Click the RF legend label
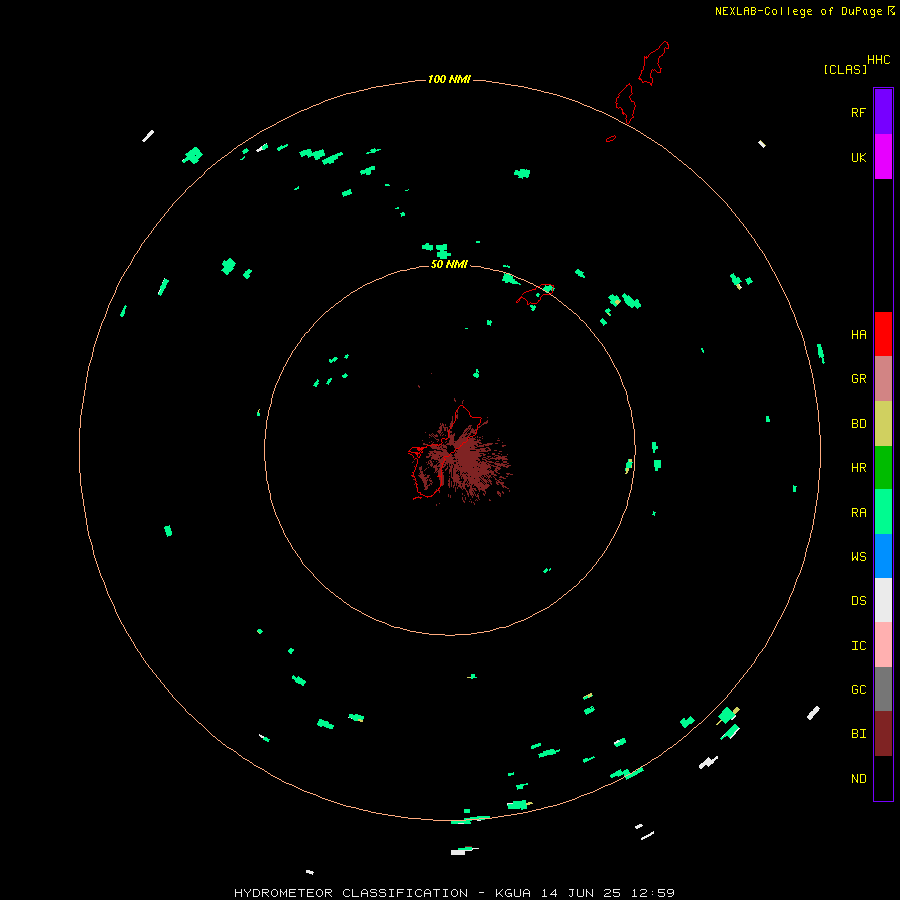Viewport: 900px width, 900px height. pos(858,112)
